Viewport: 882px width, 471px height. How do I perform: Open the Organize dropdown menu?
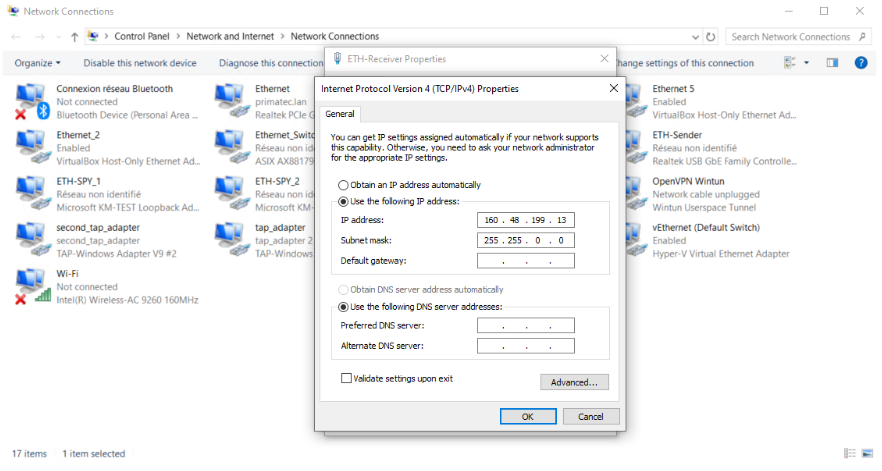tap(37, 63)
